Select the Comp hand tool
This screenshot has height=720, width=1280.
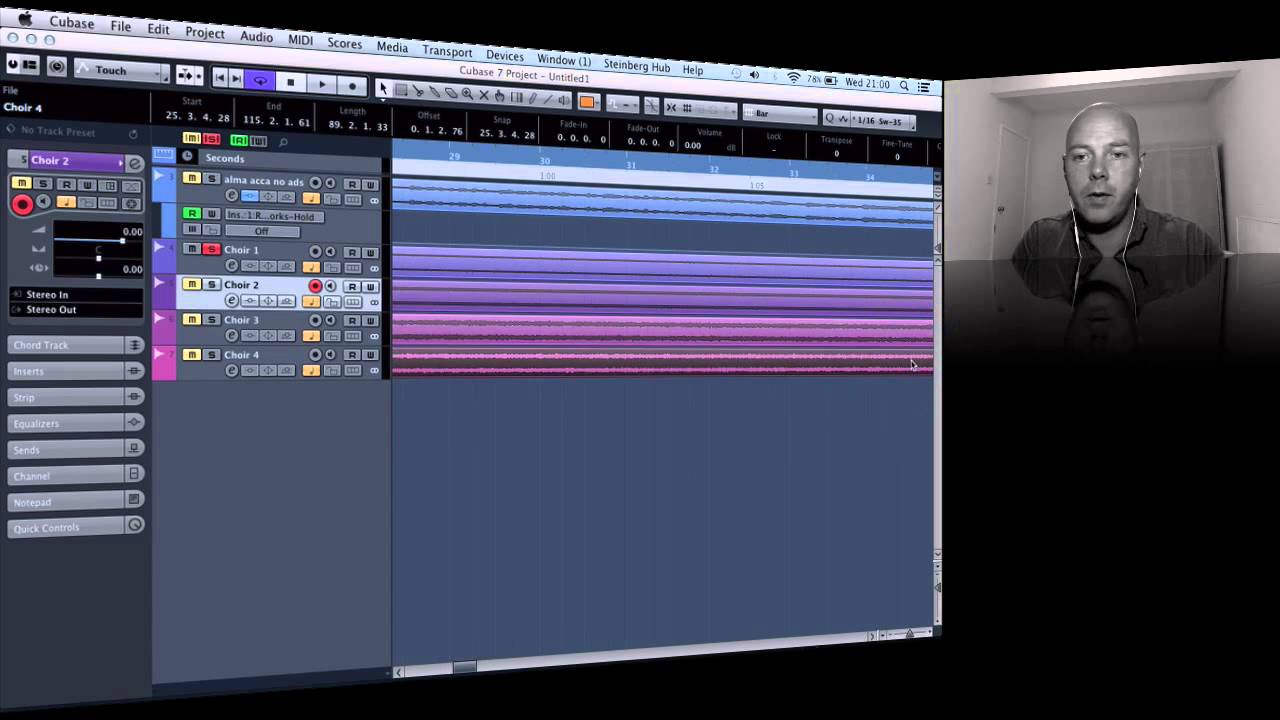pos(499,96)
